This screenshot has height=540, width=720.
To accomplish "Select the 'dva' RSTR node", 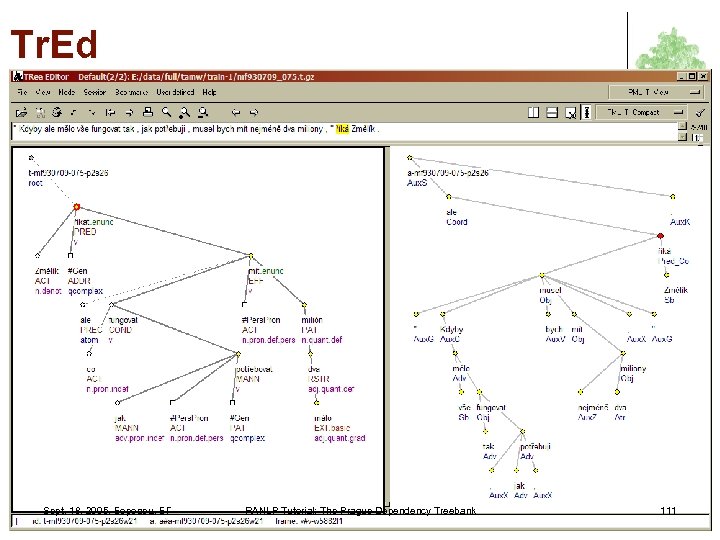I will [x=310, y=354].
